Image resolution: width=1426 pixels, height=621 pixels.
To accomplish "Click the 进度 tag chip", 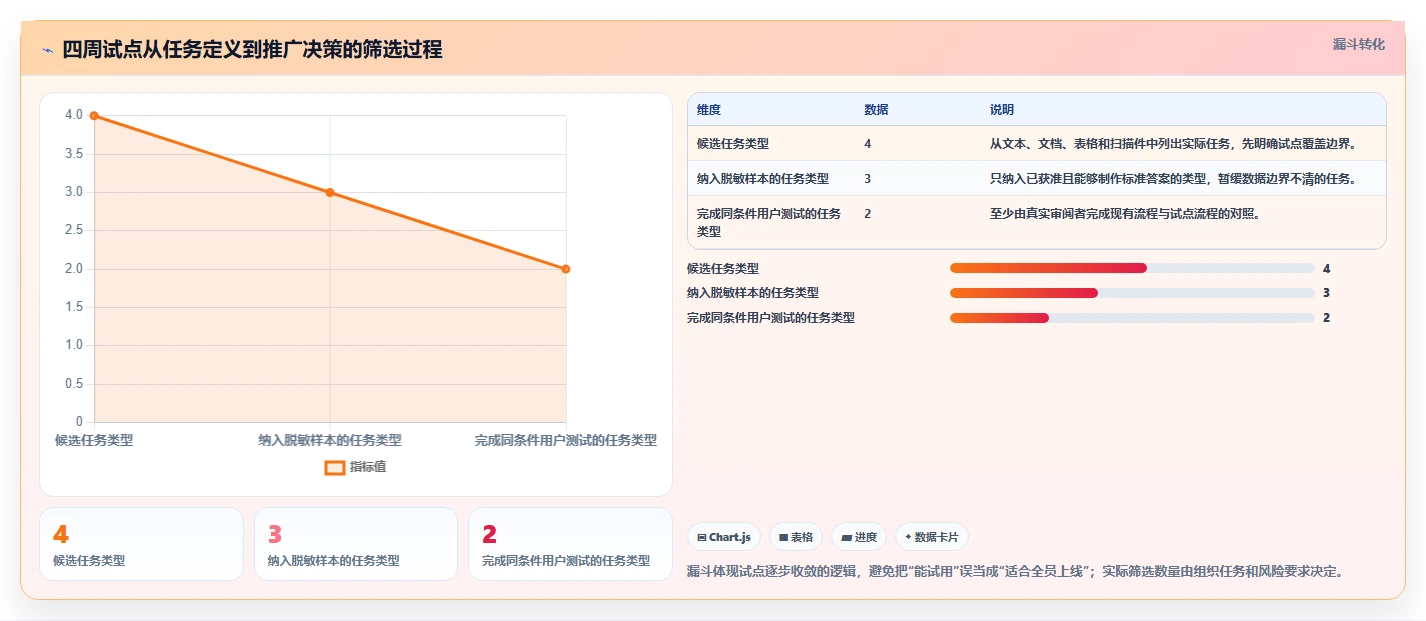I will pyautogui.click(x=859, y=537).
